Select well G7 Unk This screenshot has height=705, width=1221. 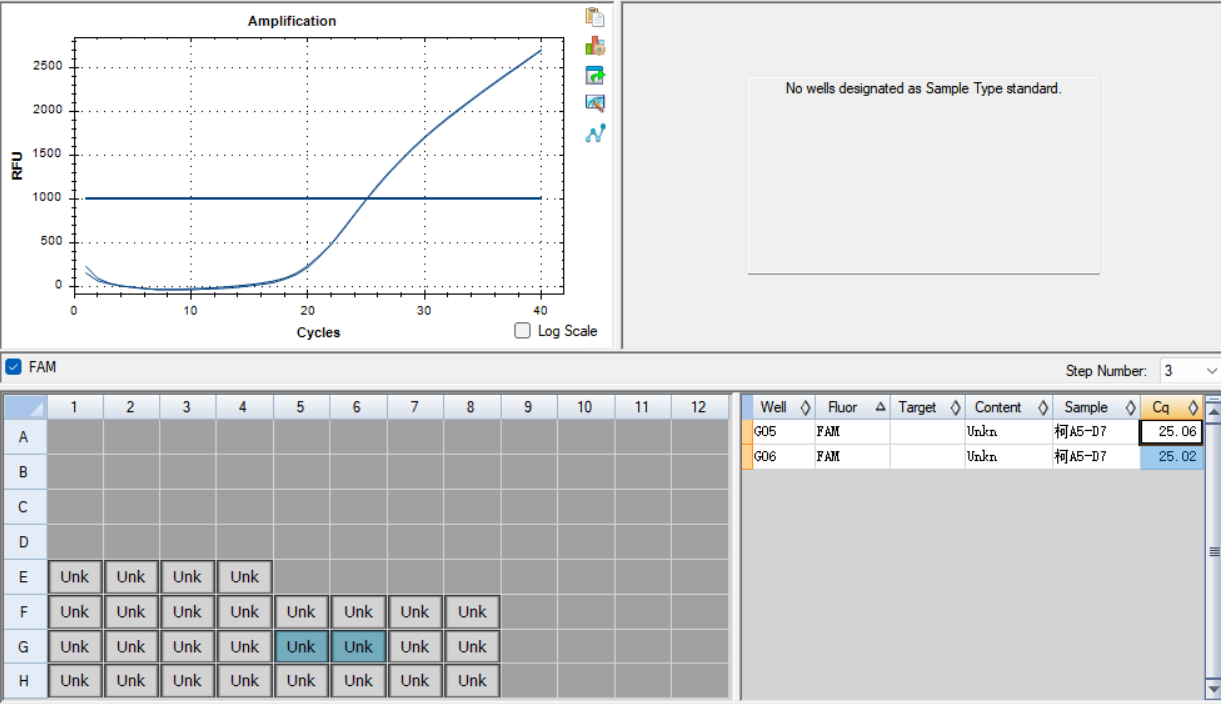point(415,647)
